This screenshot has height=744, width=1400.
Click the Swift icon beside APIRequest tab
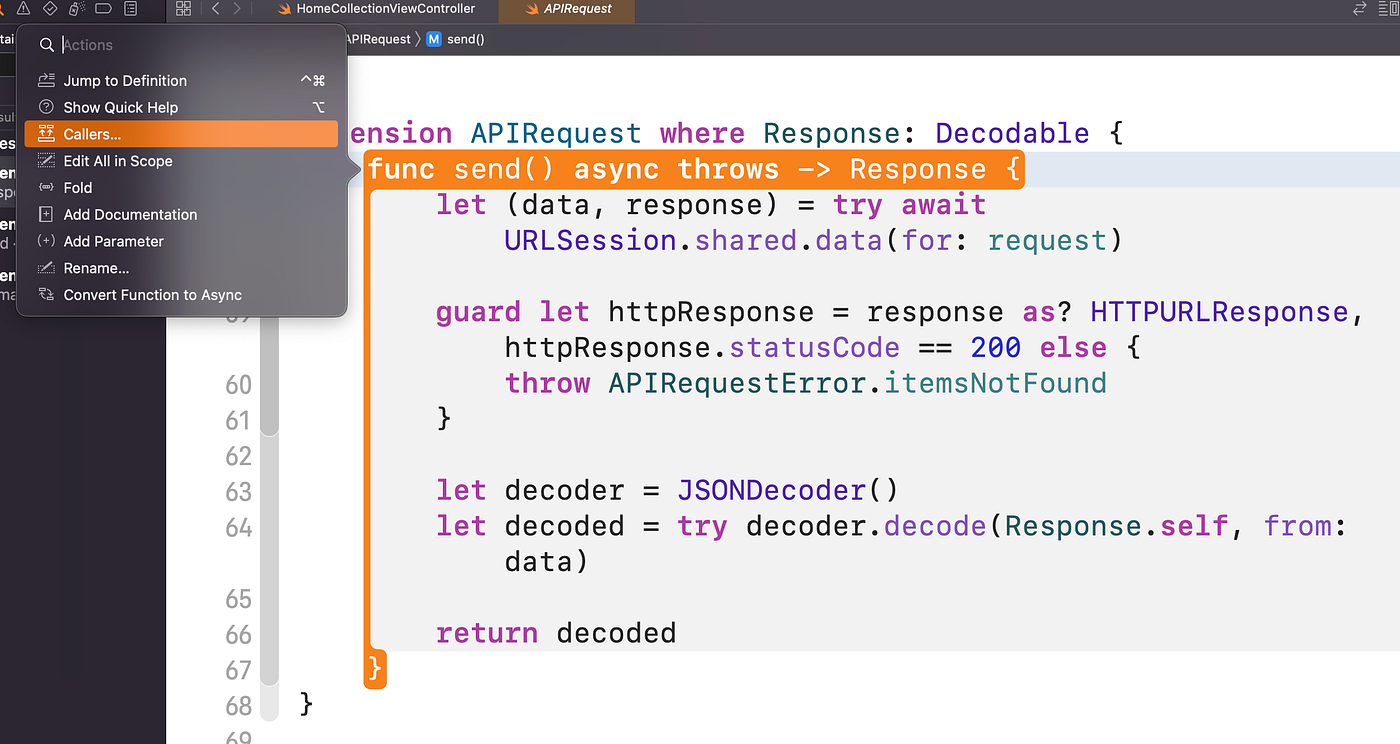(531, 9)
